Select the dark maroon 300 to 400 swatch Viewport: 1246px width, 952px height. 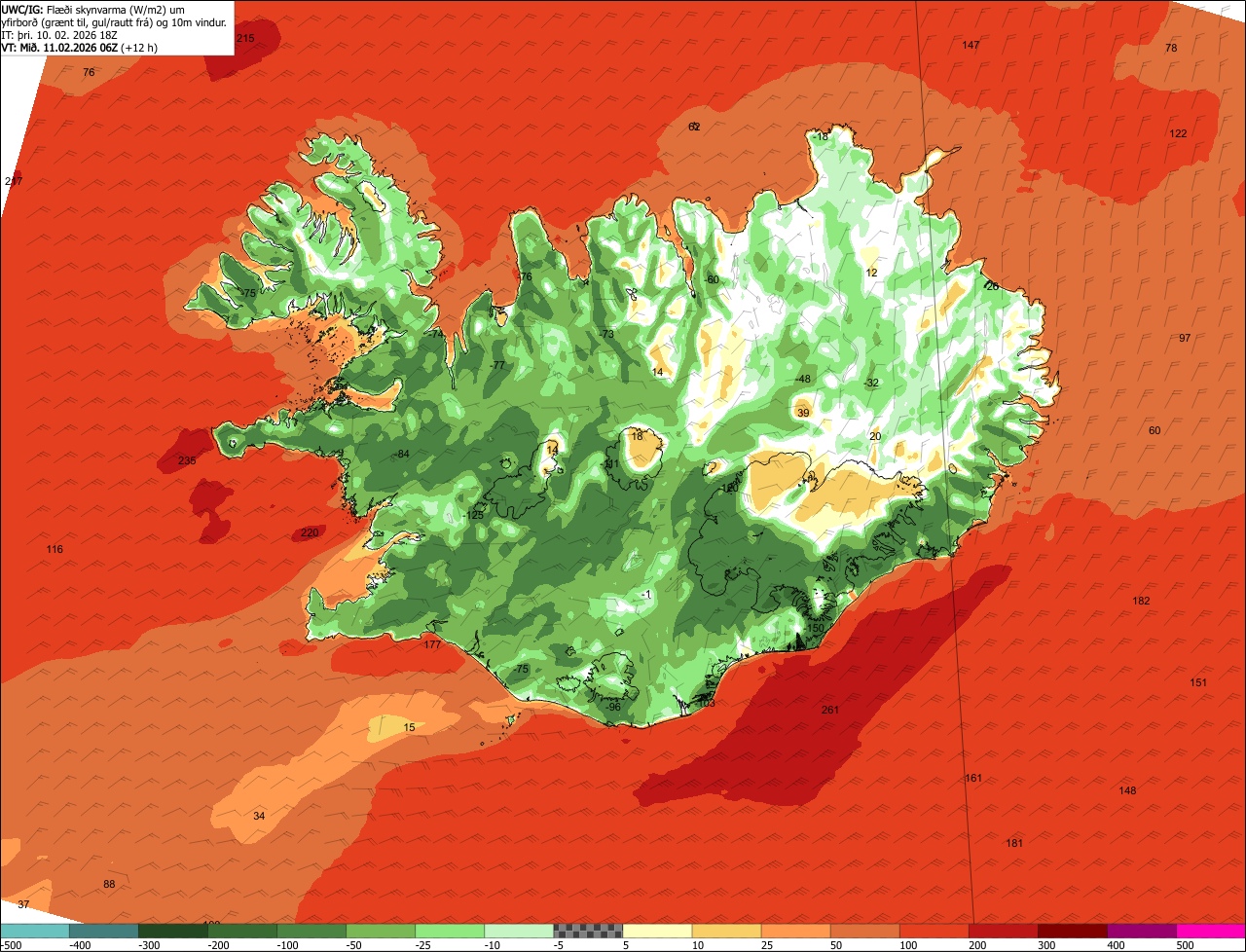[1073, 931]
